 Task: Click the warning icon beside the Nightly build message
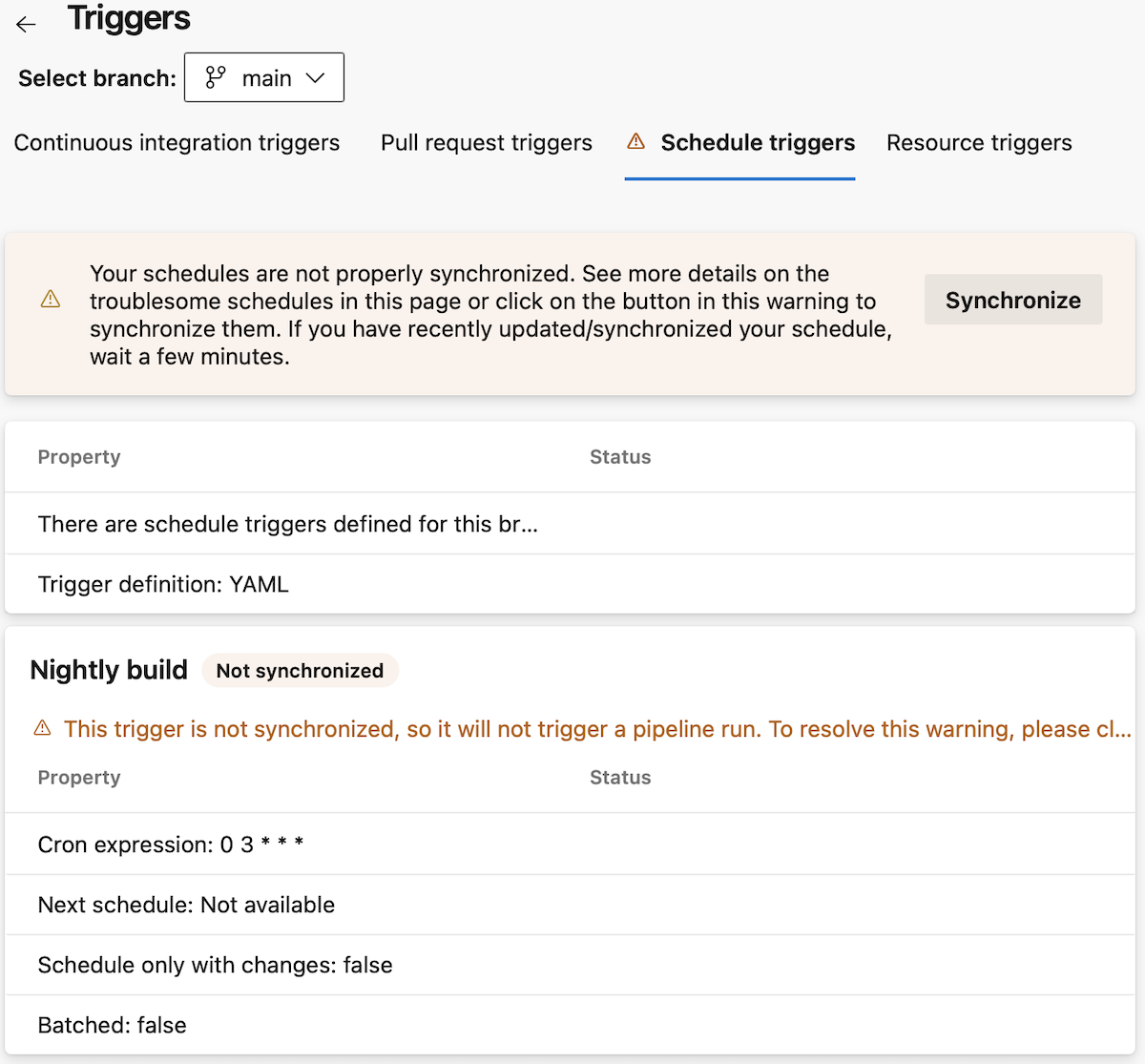point(42,728)
